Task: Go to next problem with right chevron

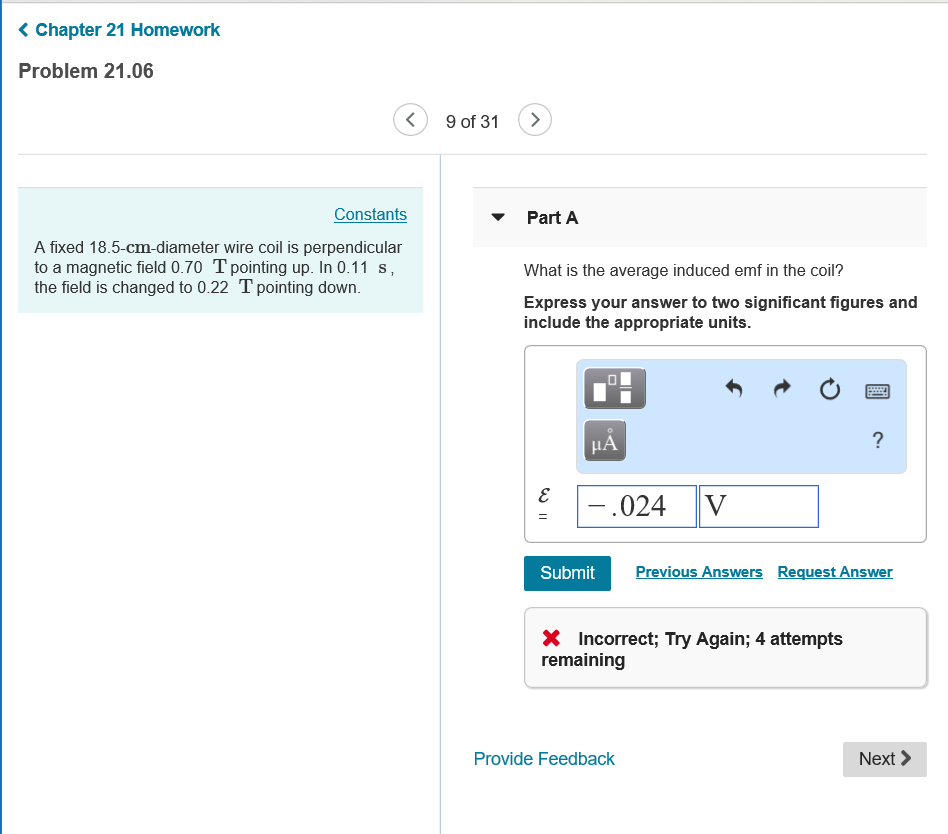Action: (x=534, y=119)
